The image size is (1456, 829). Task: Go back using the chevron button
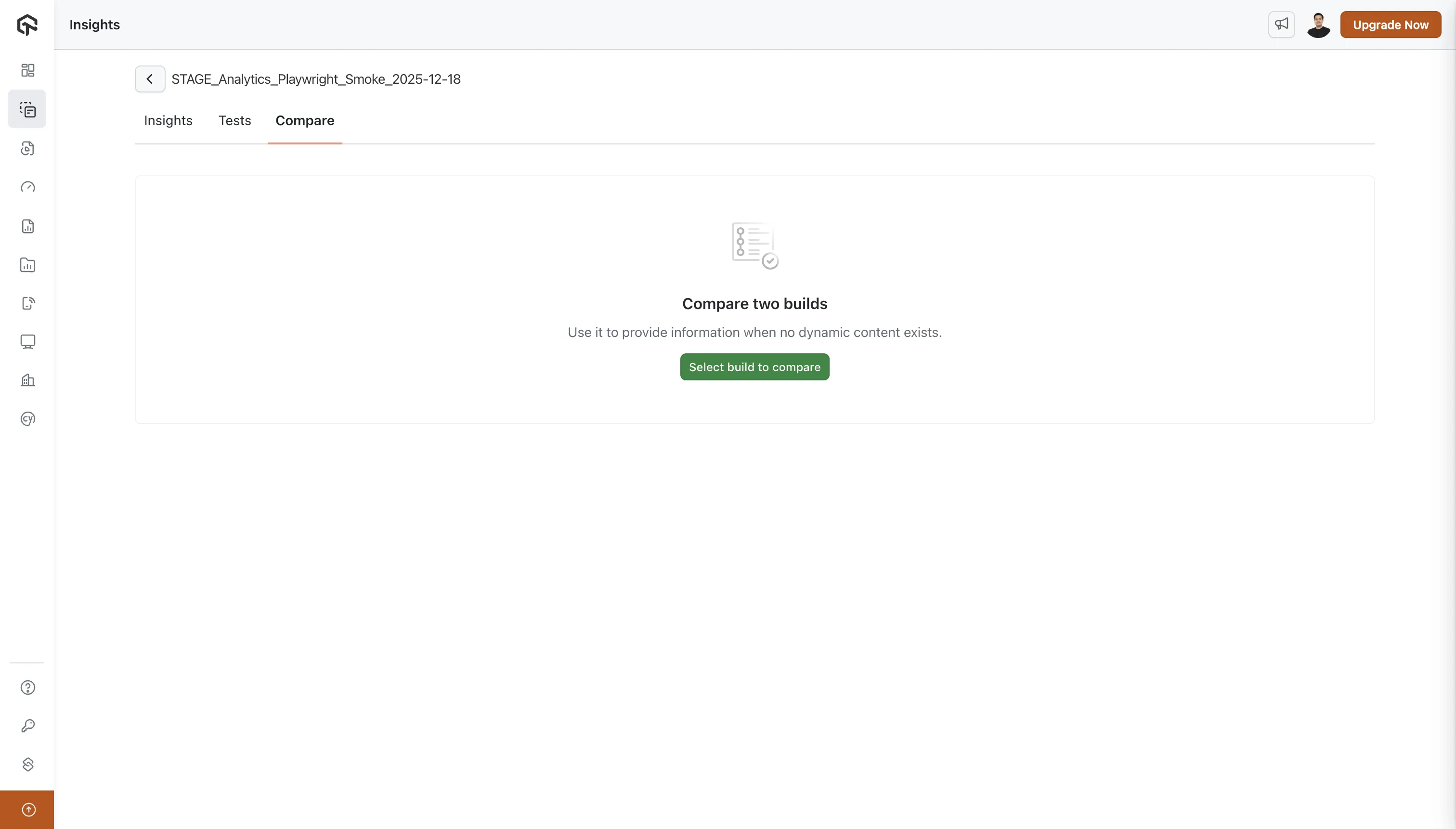(x=150, y=79)
